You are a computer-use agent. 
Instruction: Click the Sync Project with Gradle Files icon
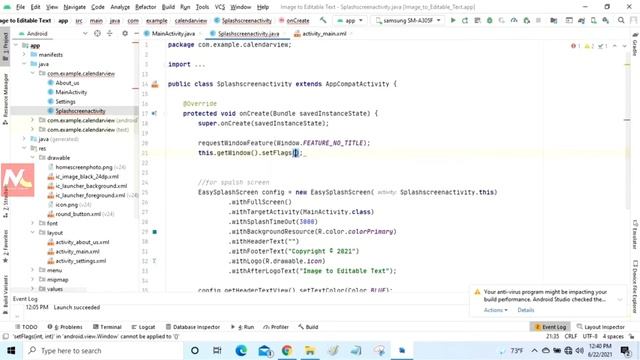[581, 20]
